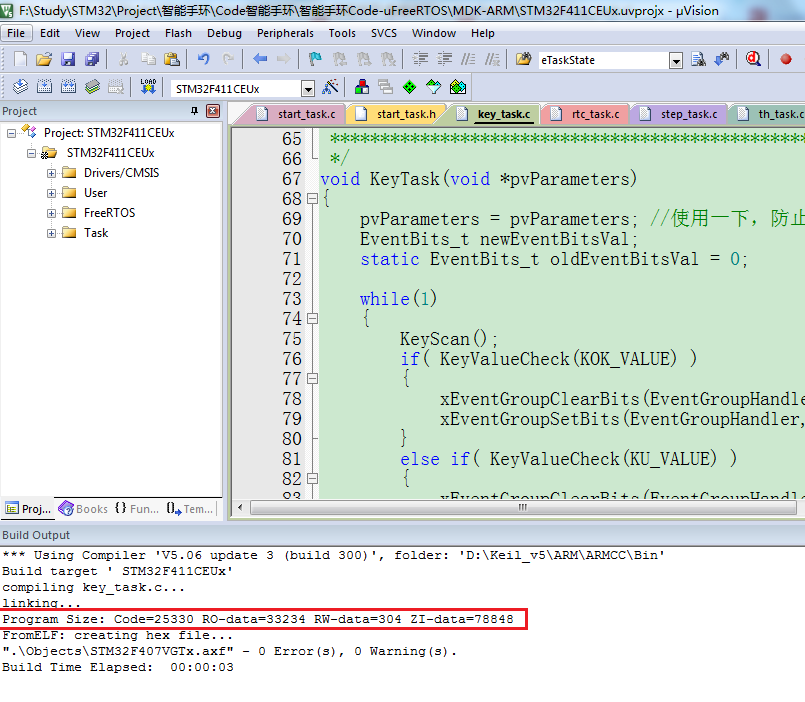Build the current target

click(x=43, y=87)
